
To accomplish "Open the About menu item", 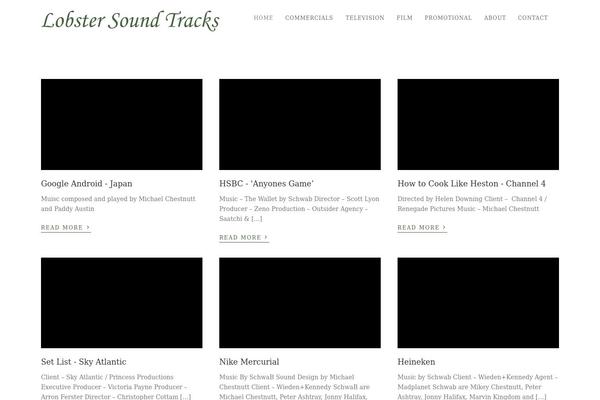I will (x=495, y=18).
